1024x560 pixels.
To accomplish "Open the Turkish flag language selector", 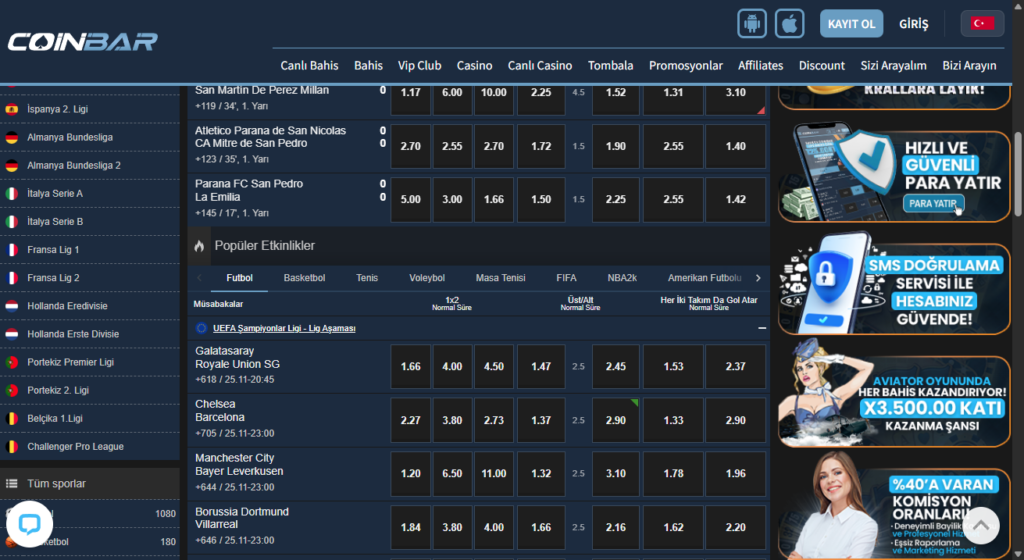I will tap(982, 24).
